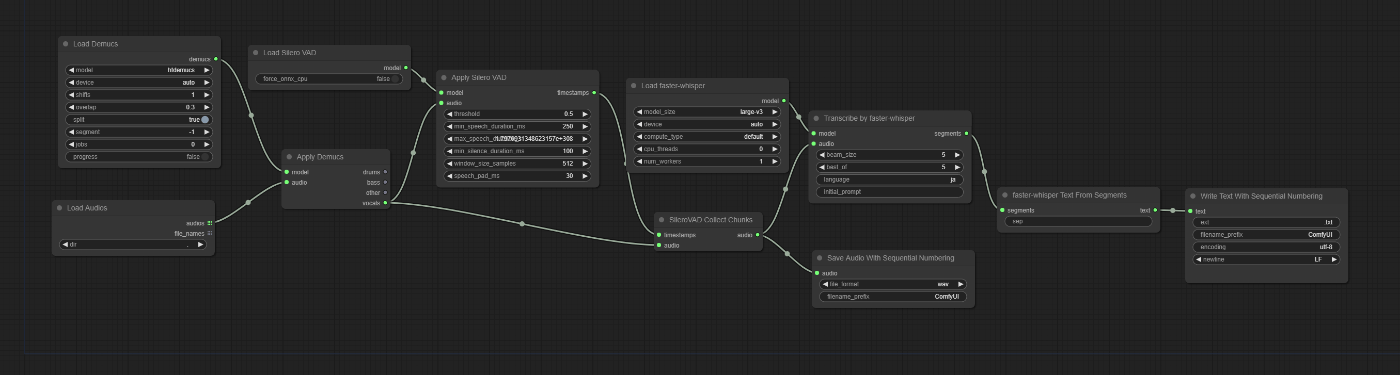Screen dimensions: 1400x375
Task: Click the audios output socket on Load Audios
Action: 210,223
